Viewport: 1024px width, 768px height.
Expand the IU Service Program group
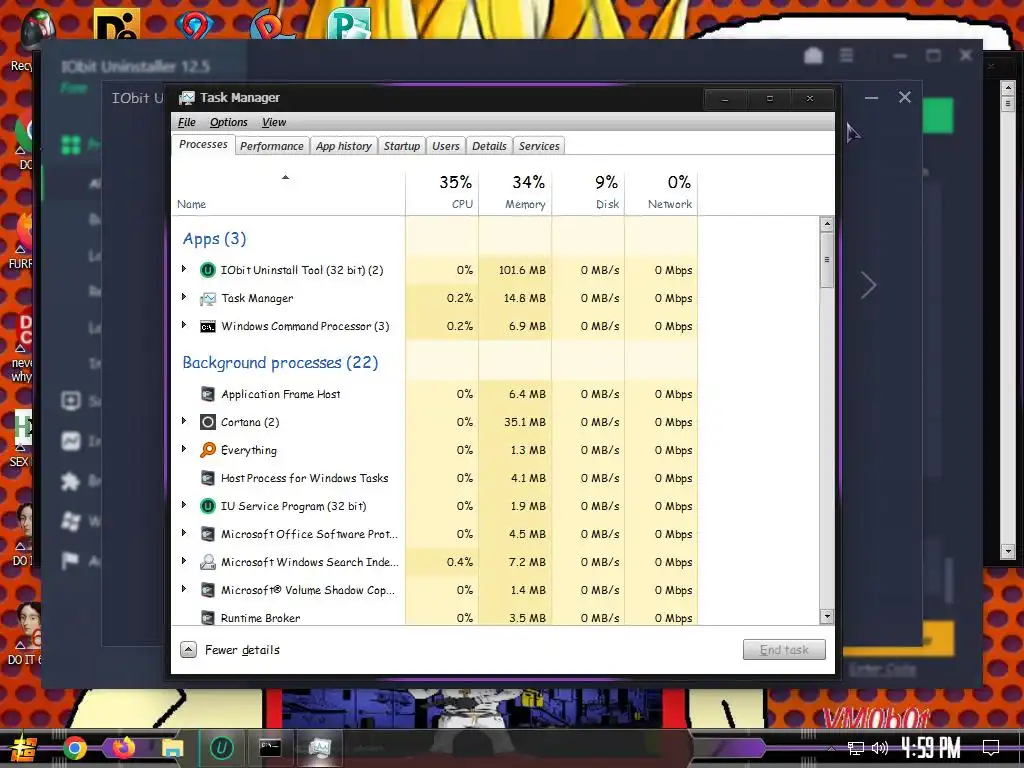coord(184,505)
